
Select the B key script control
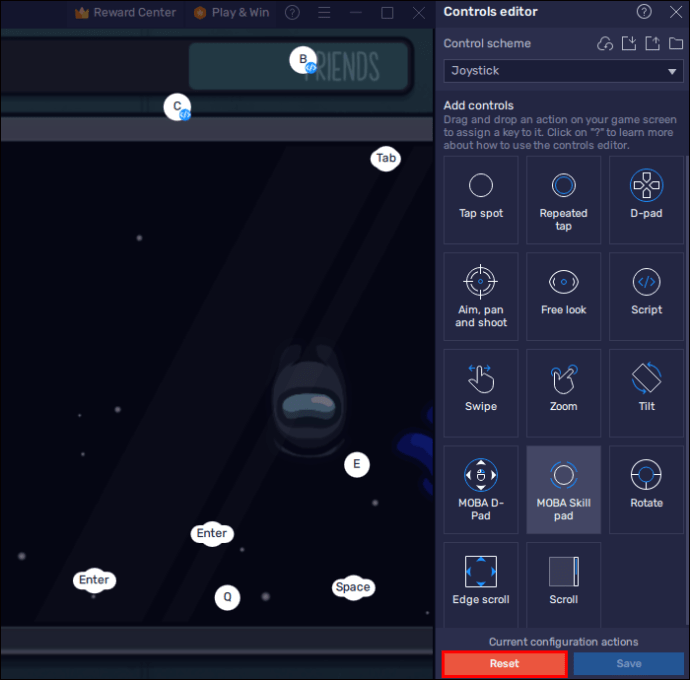pos(303,60)
